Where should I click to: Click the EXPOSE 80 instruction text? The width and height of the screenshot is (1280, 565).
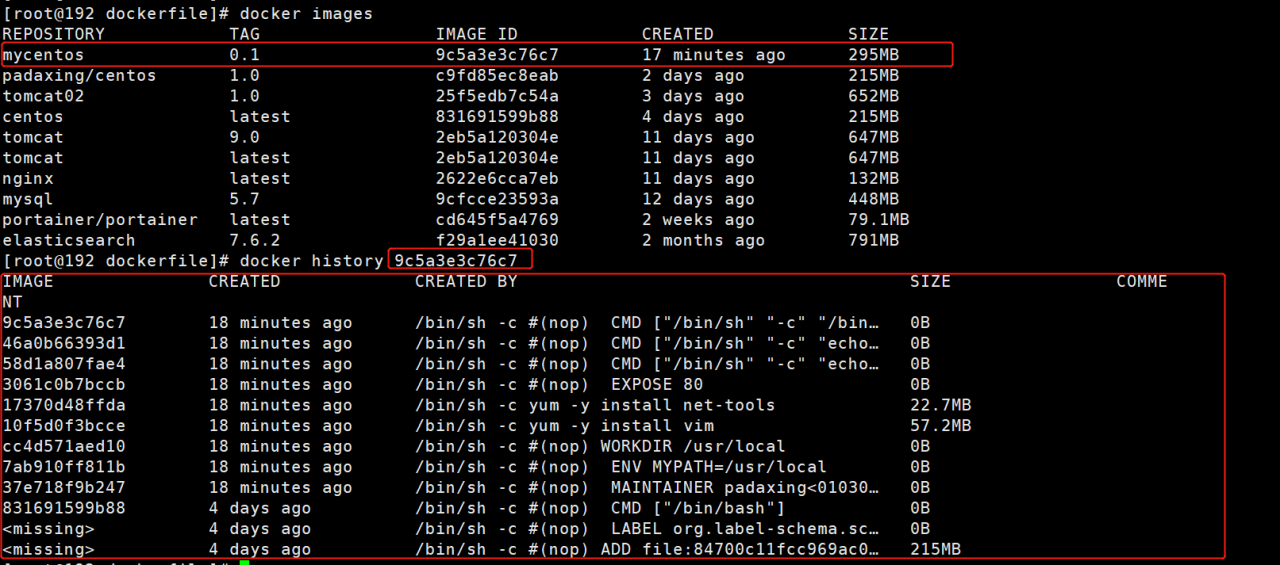click(x=656, y=385)
